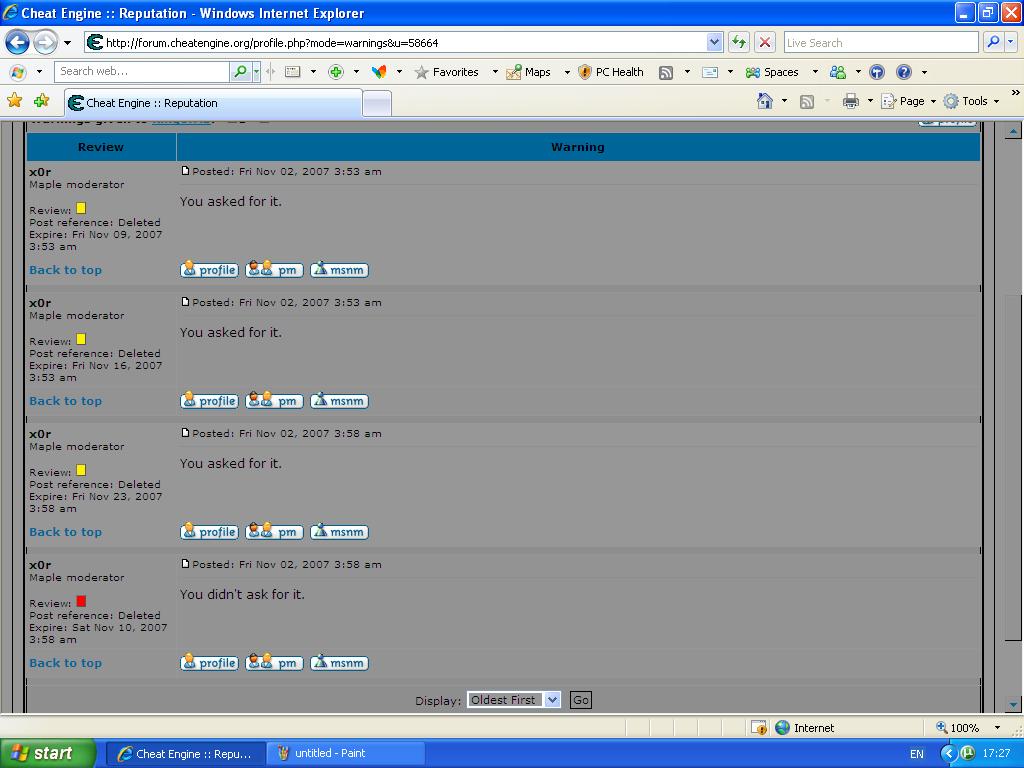Open the Home page icon
This screenshot has height=768, width=1024.
click(x=765, y=101)
